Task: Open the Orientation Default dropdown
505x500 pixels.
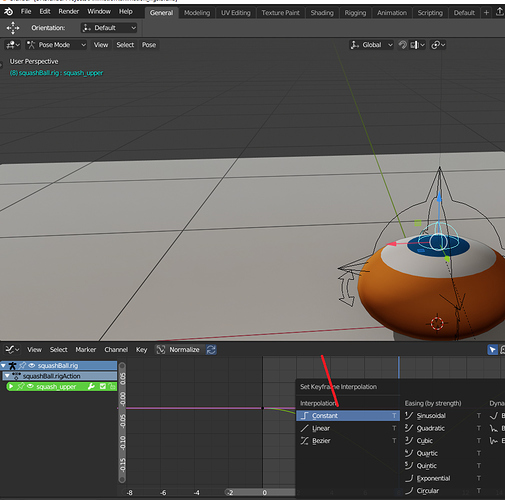Action: coord(109,28)
